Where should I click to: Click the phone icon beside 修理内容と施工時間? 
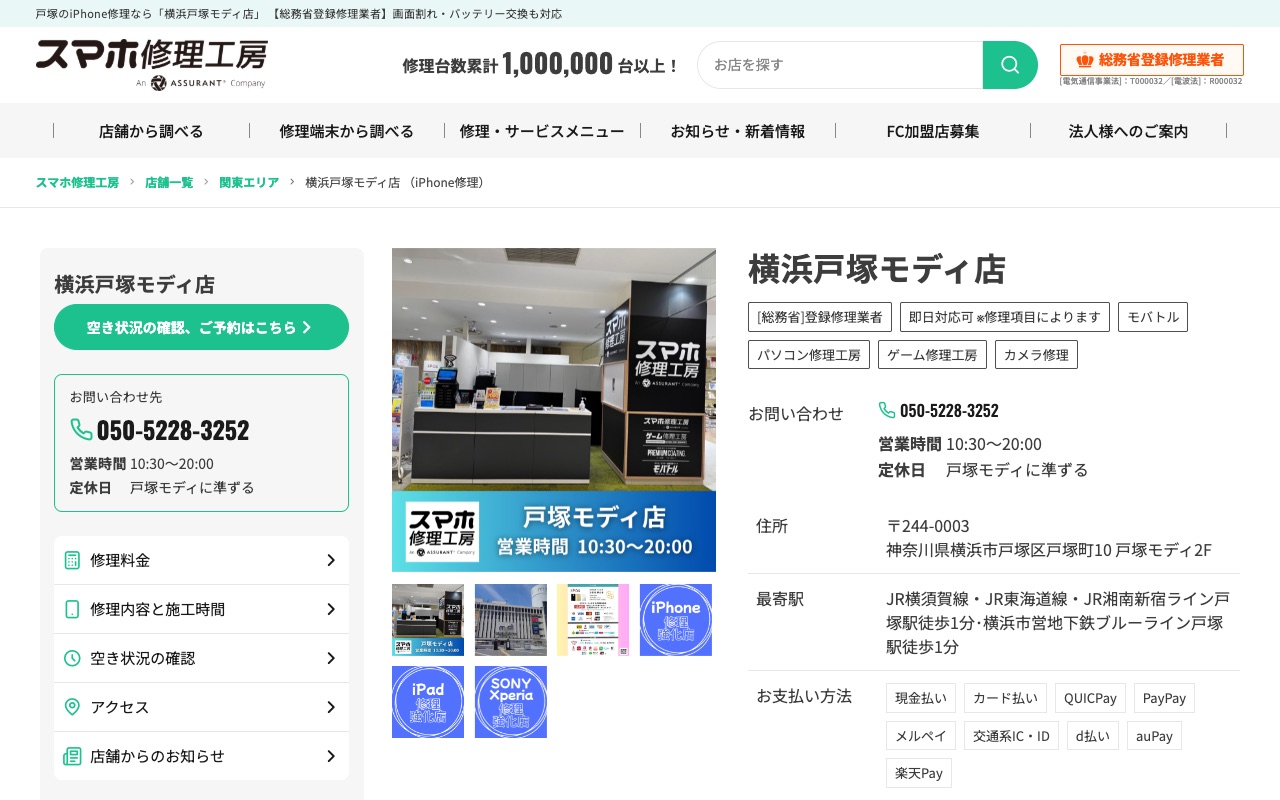[x=72, y=609]
